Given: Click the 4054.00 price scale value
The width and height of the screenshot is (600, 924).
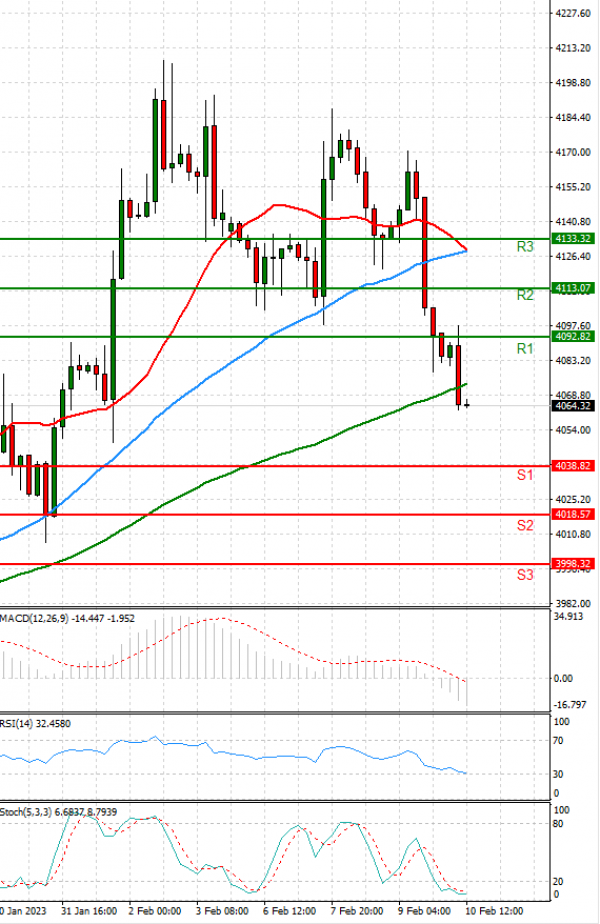Looking at the screenshot, I should [x=573, y=430].
